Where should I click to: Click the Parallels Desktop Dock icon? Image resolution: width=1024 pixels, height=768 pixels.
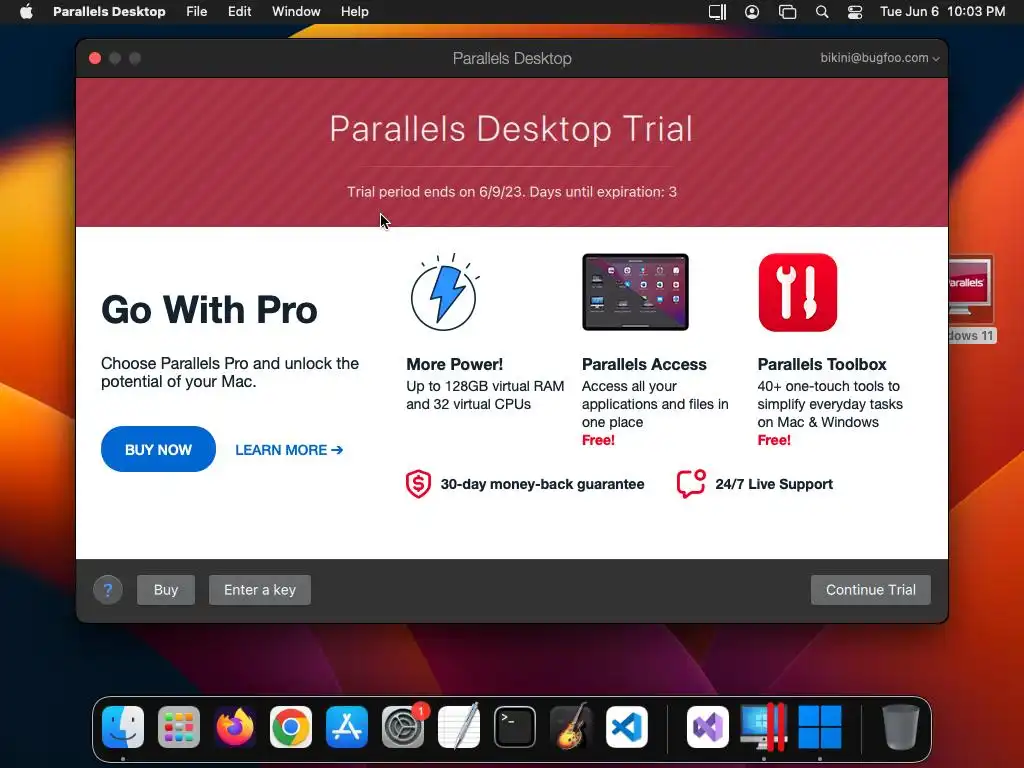pyautogui.click(x=764, y=727)
